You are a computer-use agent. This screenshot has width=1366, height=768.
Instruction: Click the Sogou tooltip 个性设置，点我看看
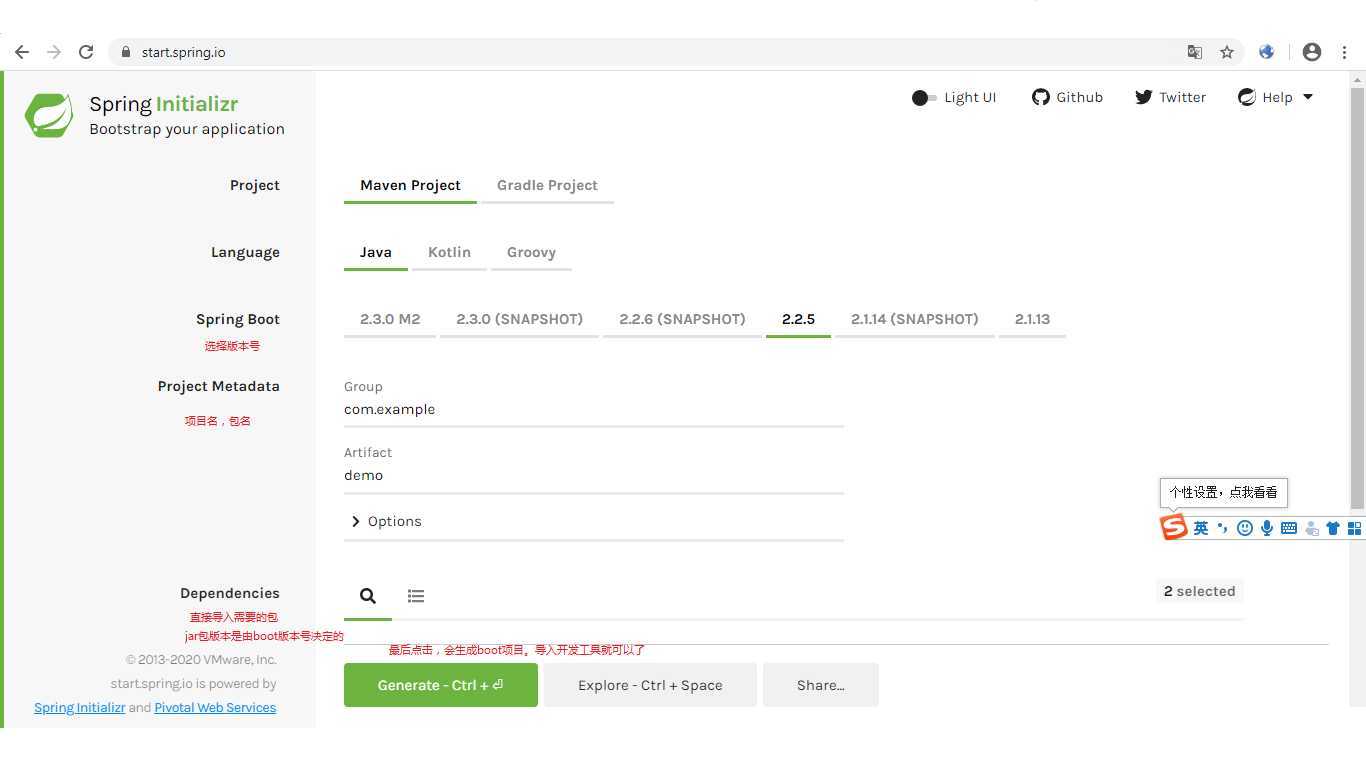pyautogui.click(x=1224, y=492)
